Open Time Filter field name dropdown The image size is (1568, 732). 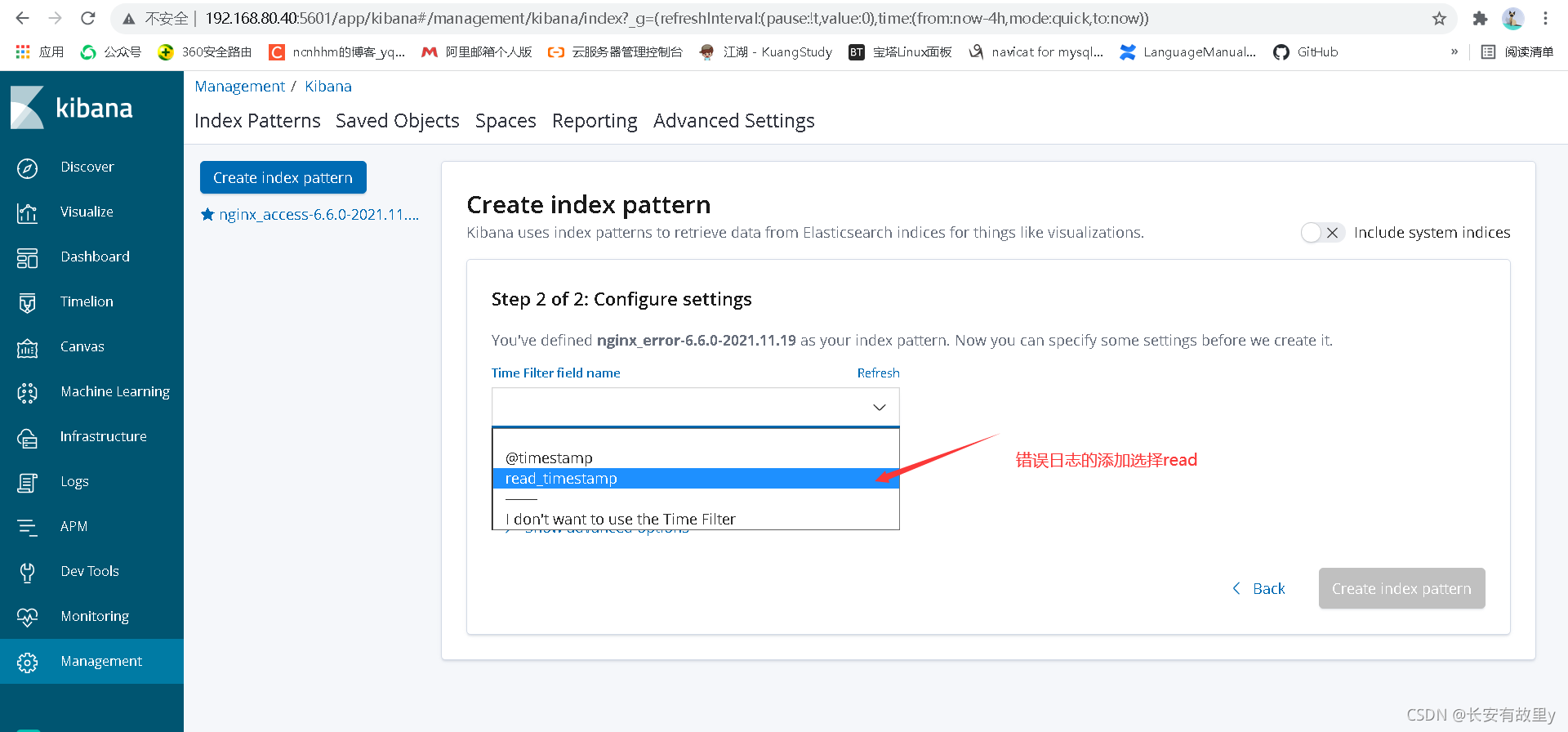pos(695,407)
